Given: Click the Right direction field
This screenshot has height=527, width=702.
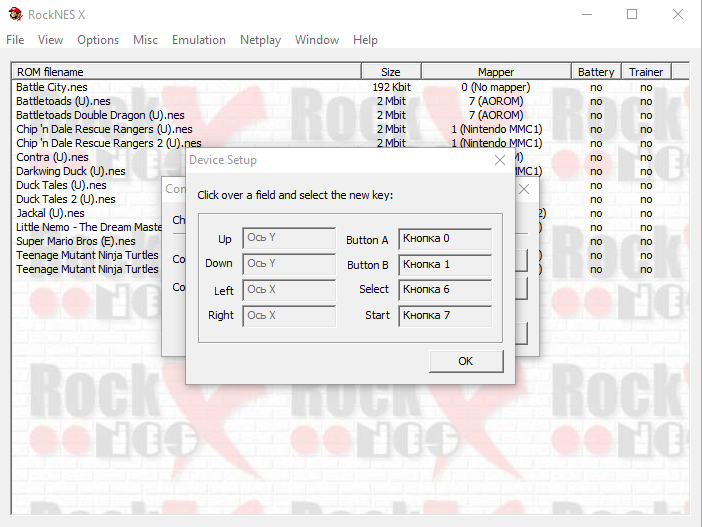Looking at the screenshot, I should (289, 316).
